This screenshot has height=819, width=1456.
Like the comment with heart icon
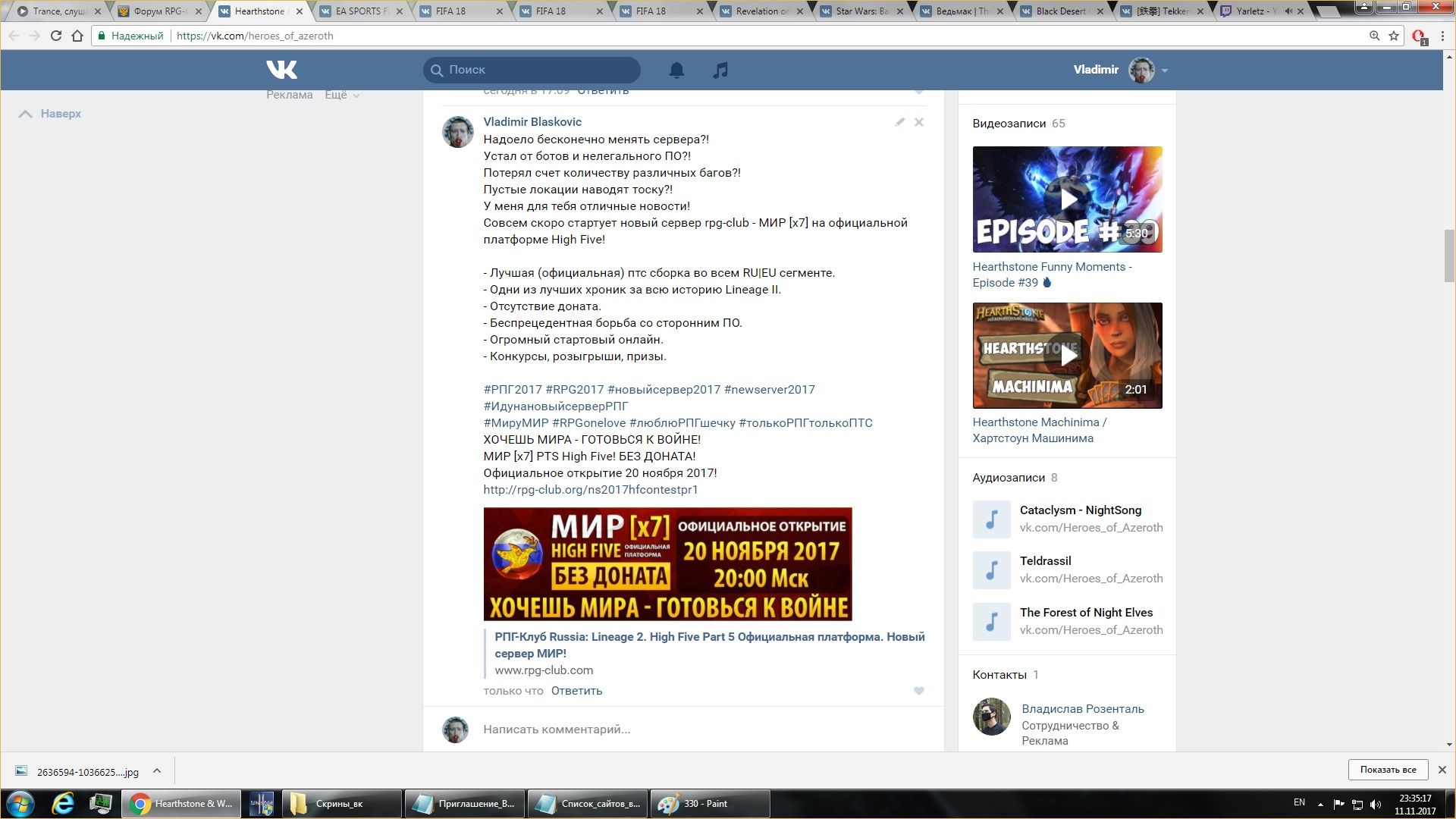click(x=918, y=691)
